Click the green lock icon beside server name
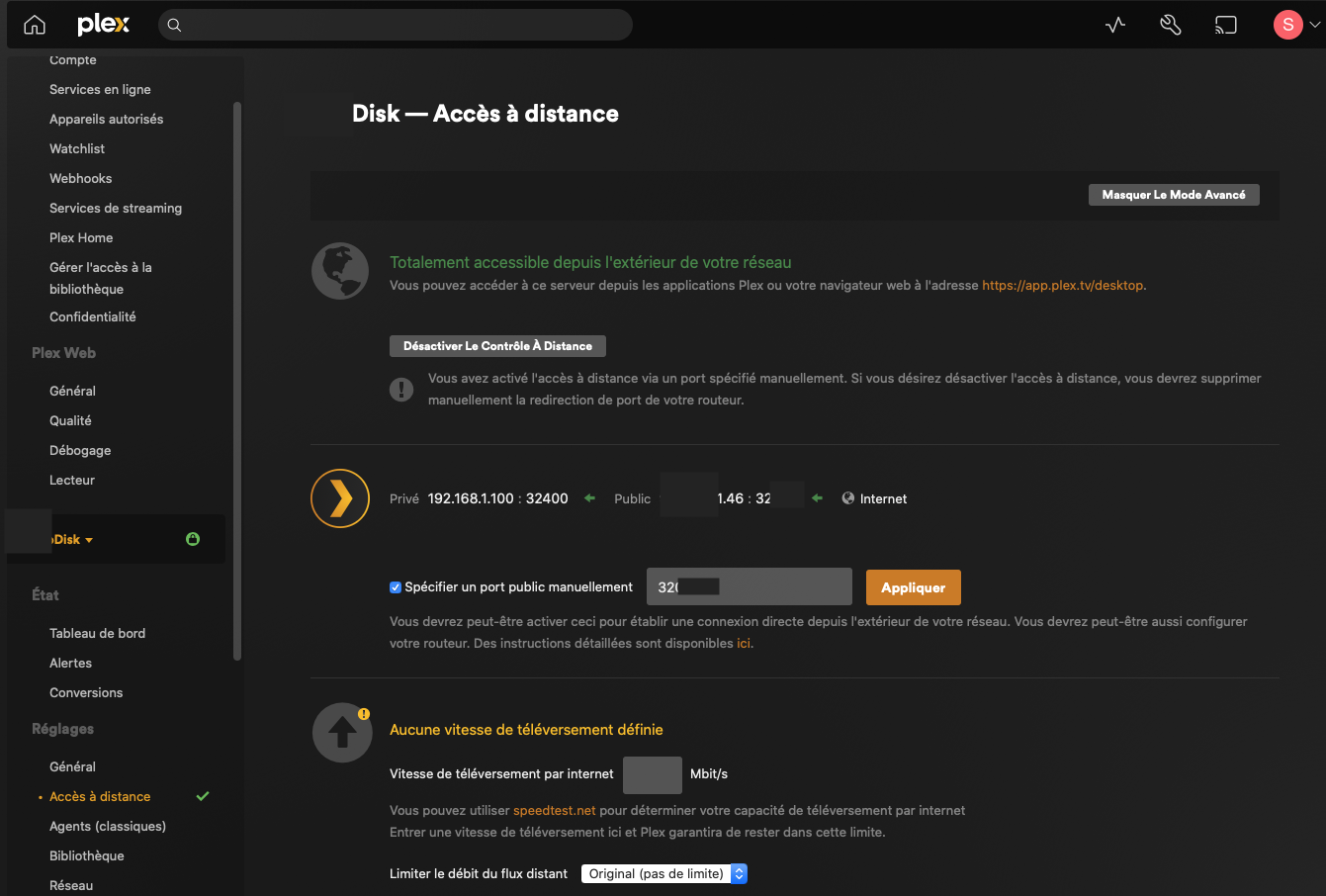Viewport: 1326px width, 896px height. coord(193,539)
